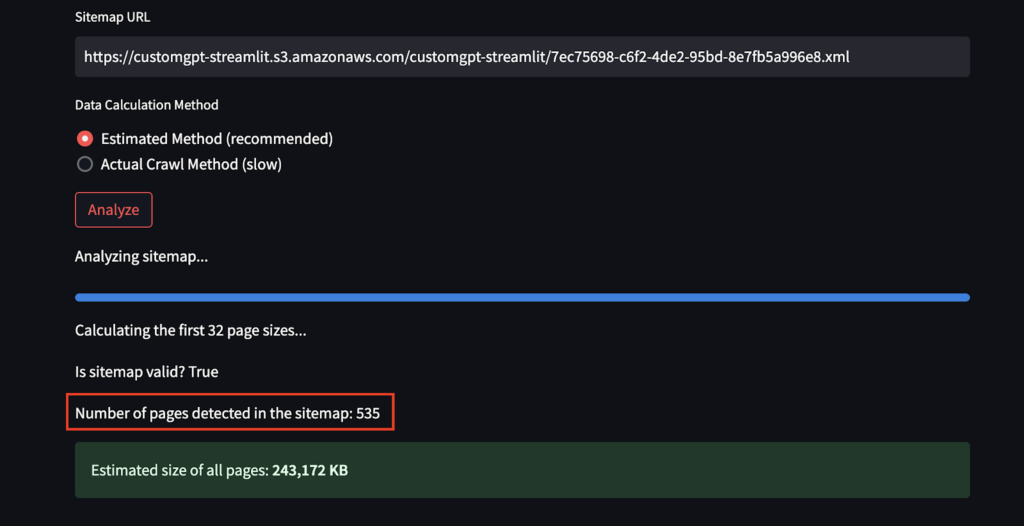Image resolution: width=1024 pixels, height=526 pixels.
Task: Click the "https://" start of the sitemap URL
Action: [x=103, y=57]
